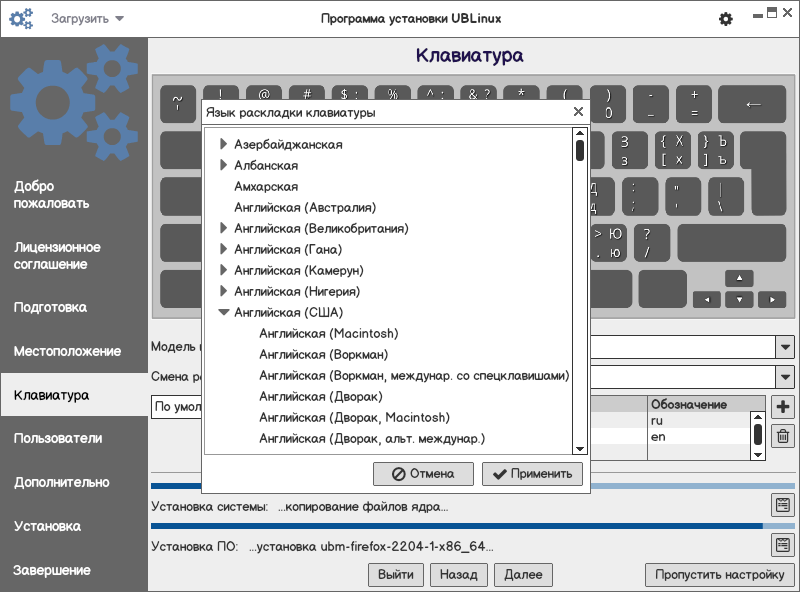Go to Добро пожаловать step
The height and width of the screenshot is (592, 800).
52,194
